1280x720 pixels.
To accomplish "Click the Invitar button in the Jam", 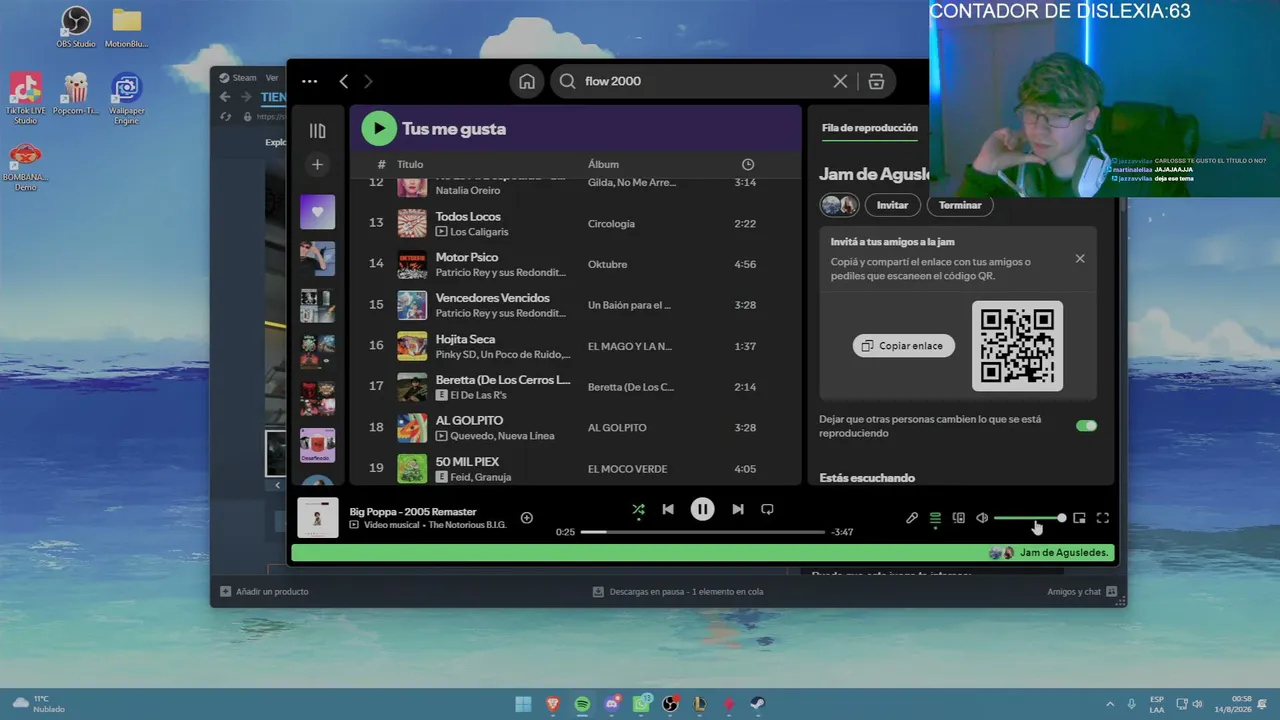I will click(x=892, y=205).
